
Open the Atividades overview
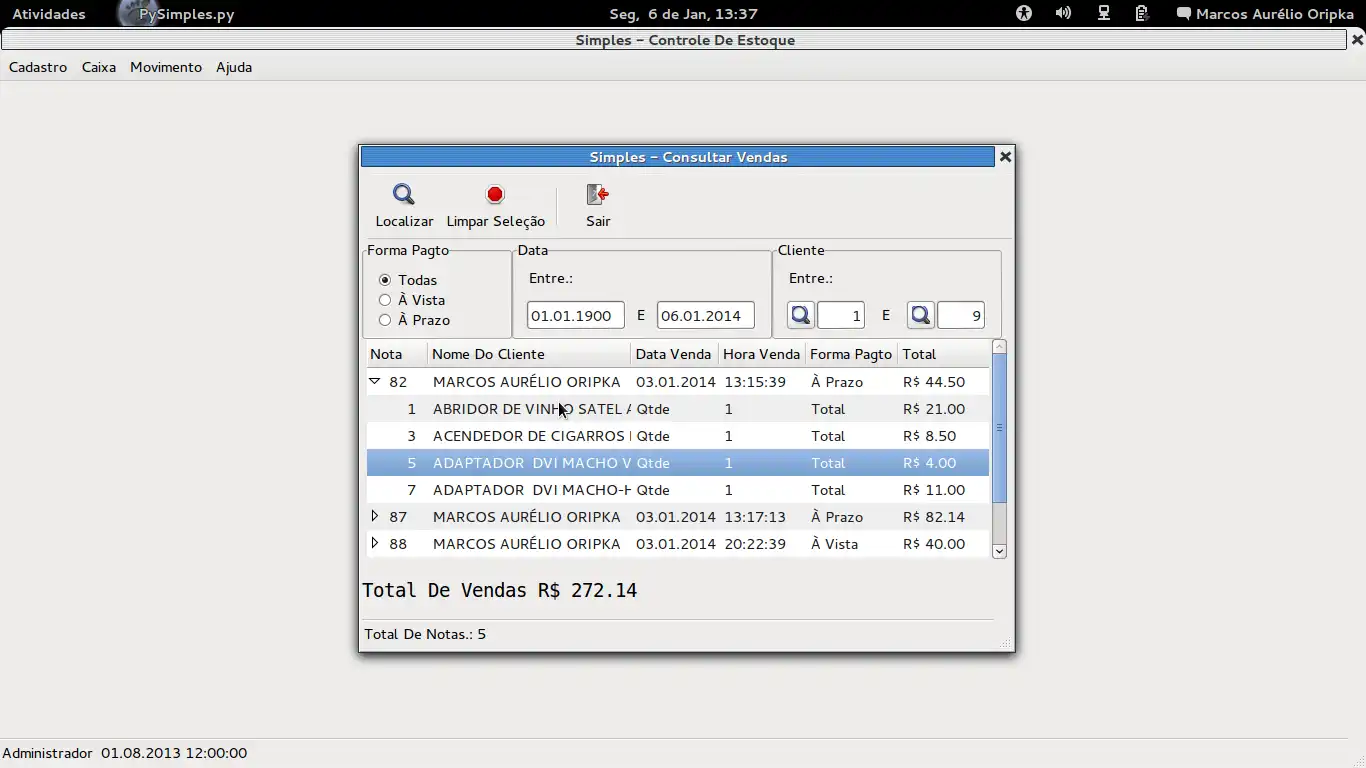49,14
